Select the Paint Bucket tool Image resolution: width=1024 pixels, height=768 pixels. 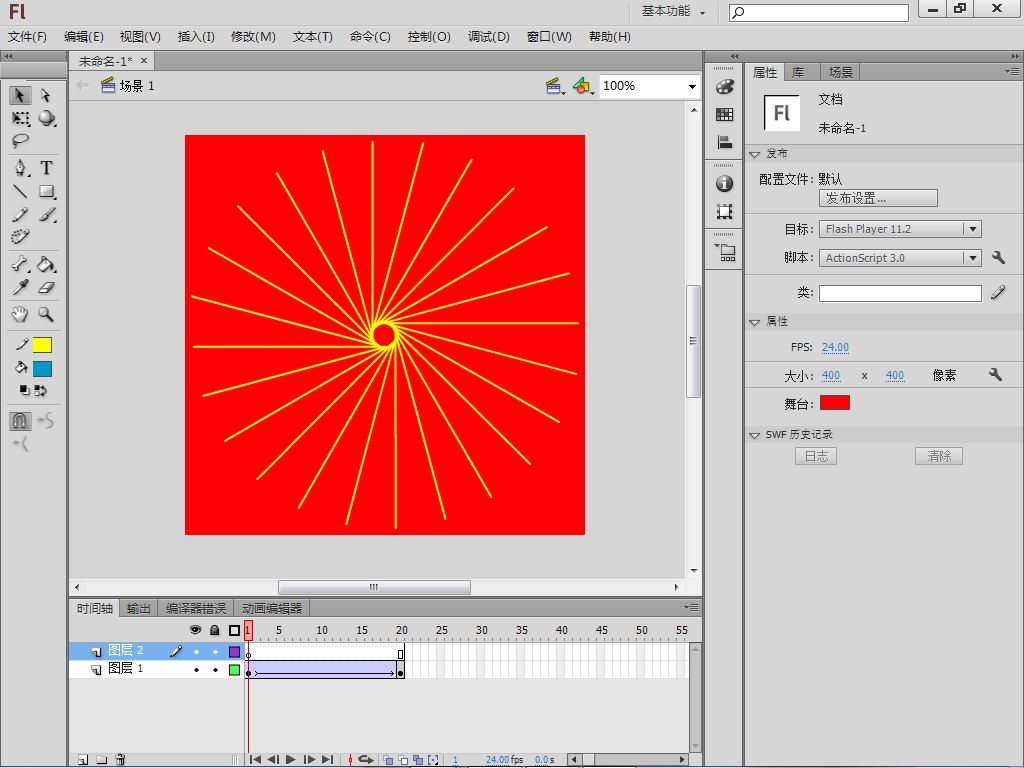coord(46,265)
